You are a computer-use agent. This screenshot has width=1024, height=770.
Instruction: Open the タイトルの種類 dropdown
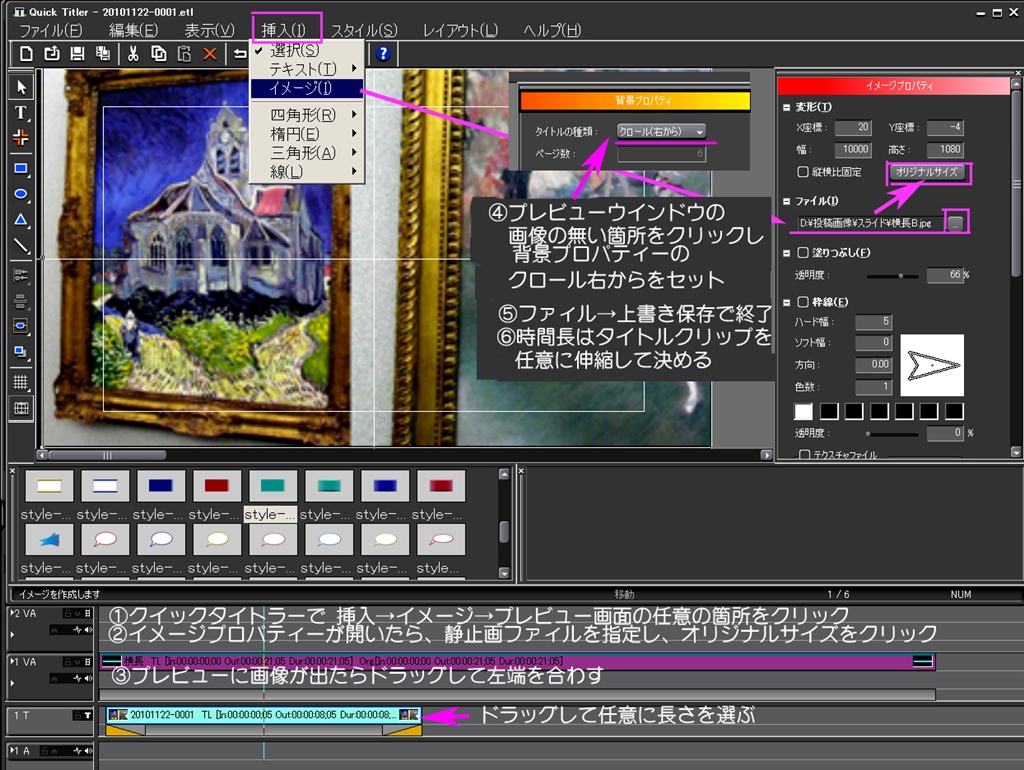click(x=661, y=131)
